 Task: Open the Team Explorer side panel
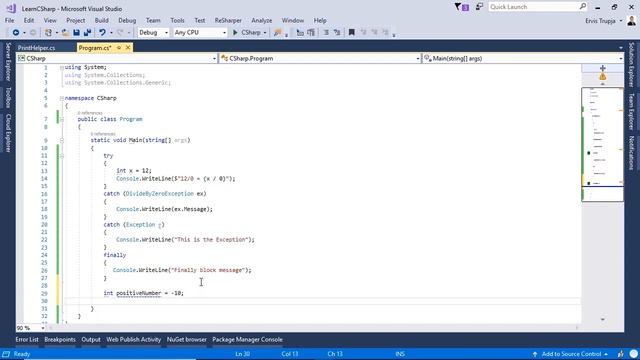point(631,112)
